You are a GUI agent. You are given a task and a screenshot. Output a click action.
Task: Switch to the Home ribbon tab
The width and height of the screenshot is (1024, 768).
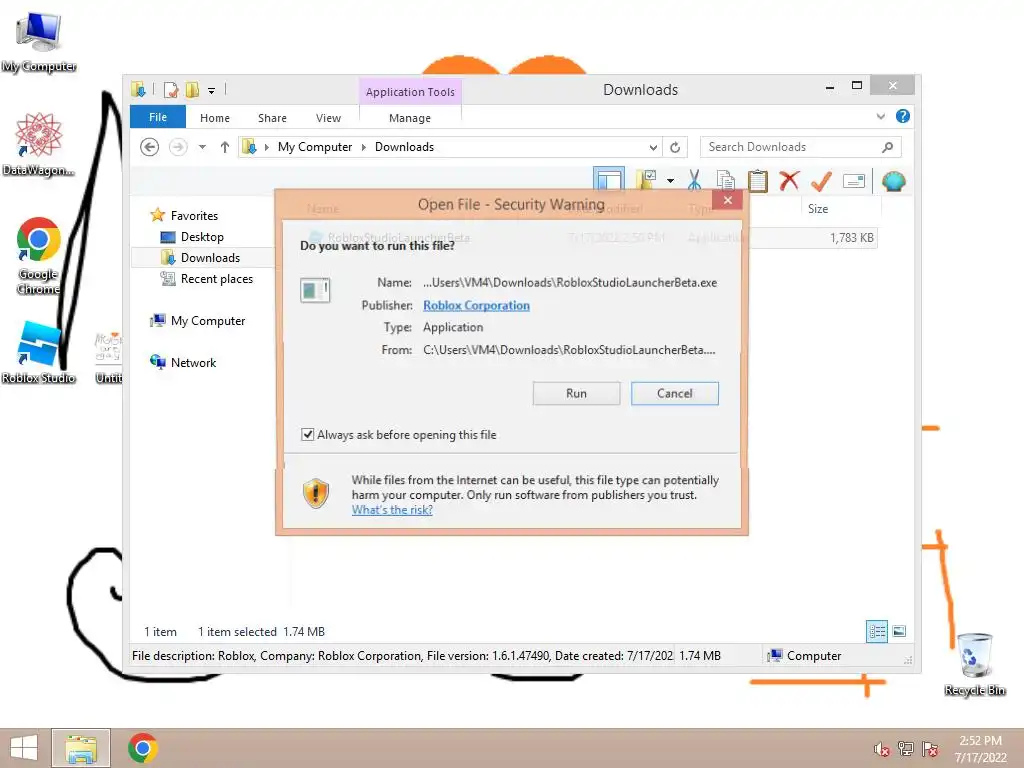click(215, 118)
